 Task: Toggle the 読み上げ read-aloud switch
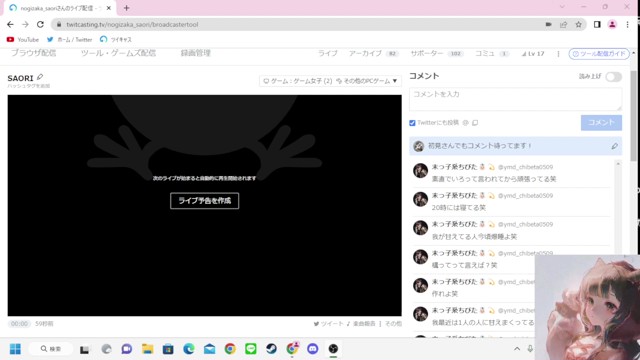(x=613, y=77)
